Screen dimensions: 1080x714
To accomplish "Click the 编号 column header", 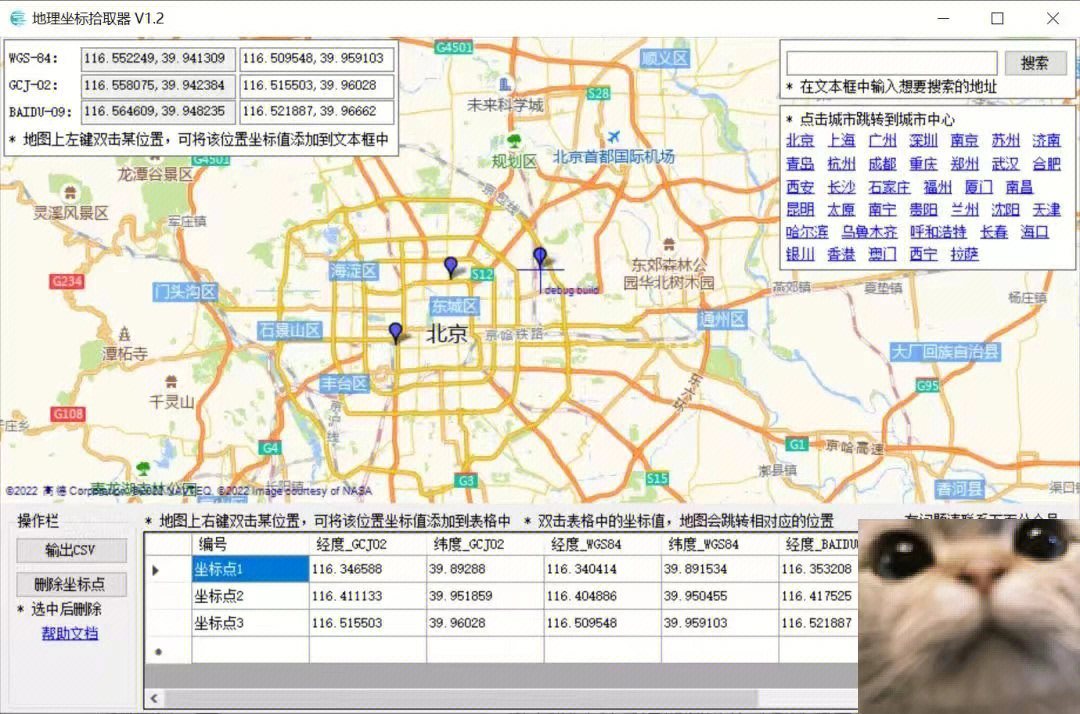I will click(x=250, y=544).
